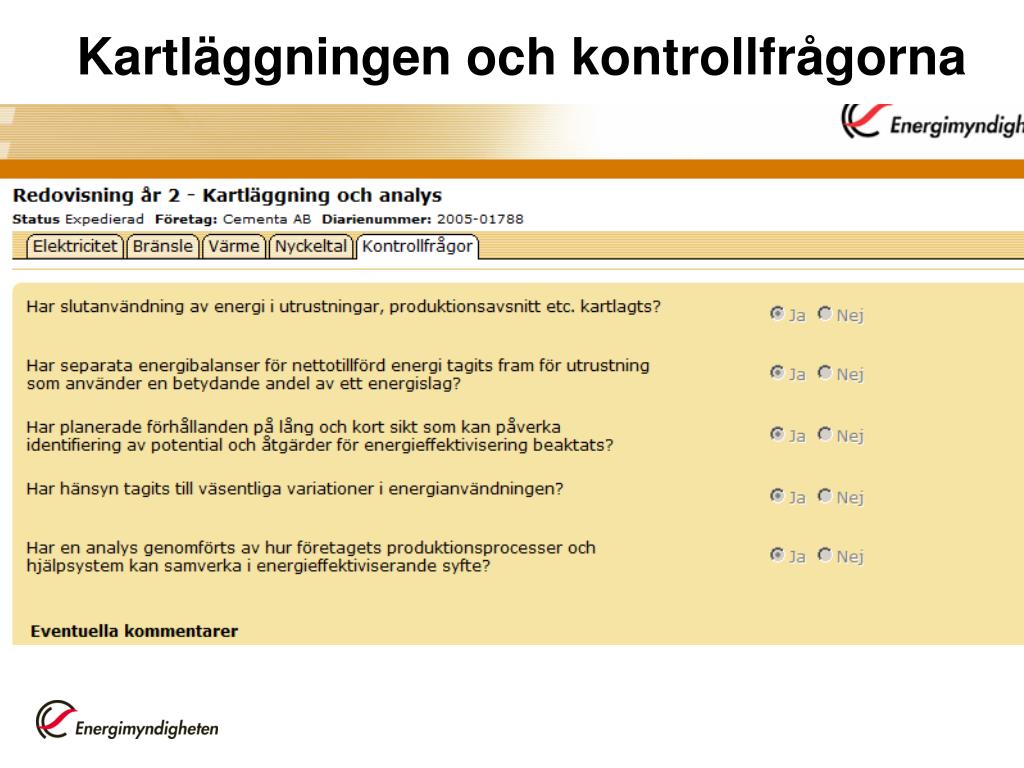The width and height of the screenshot is (1024, 768).
Task: Switch to the Bränsle tab
Action: click(163, 247)
